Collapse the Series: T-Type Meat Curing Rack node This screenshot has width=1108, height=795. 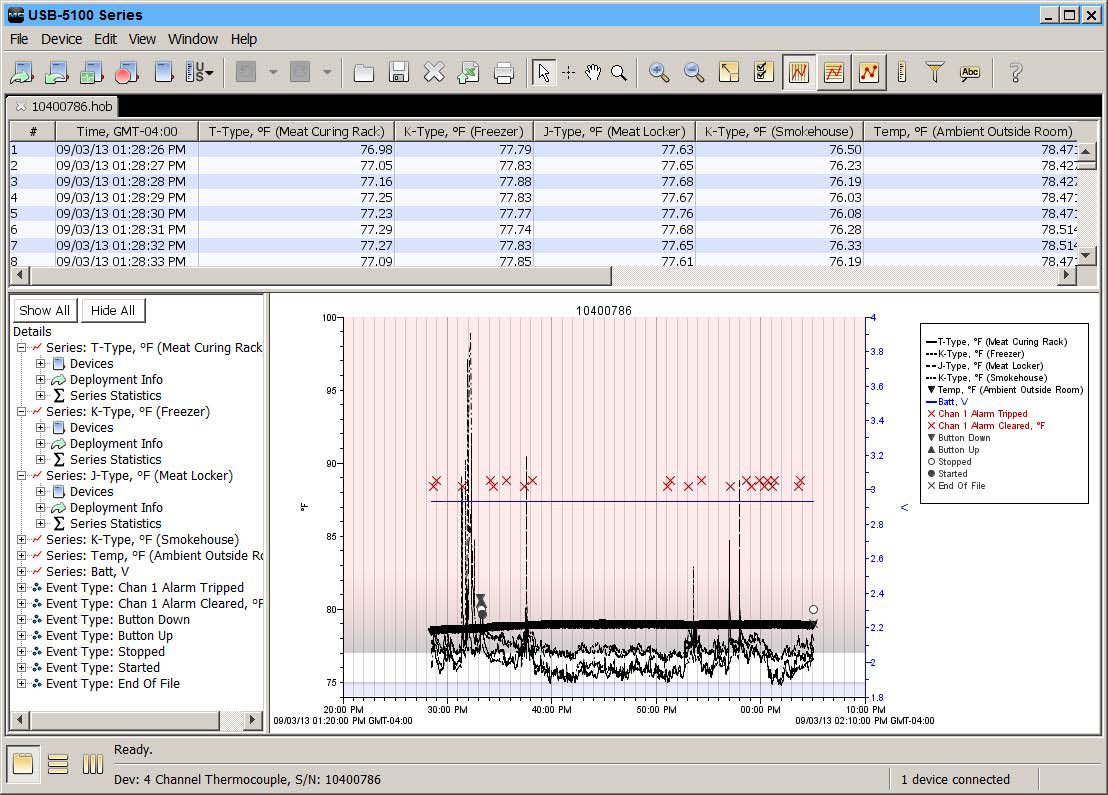coord(21,348)
